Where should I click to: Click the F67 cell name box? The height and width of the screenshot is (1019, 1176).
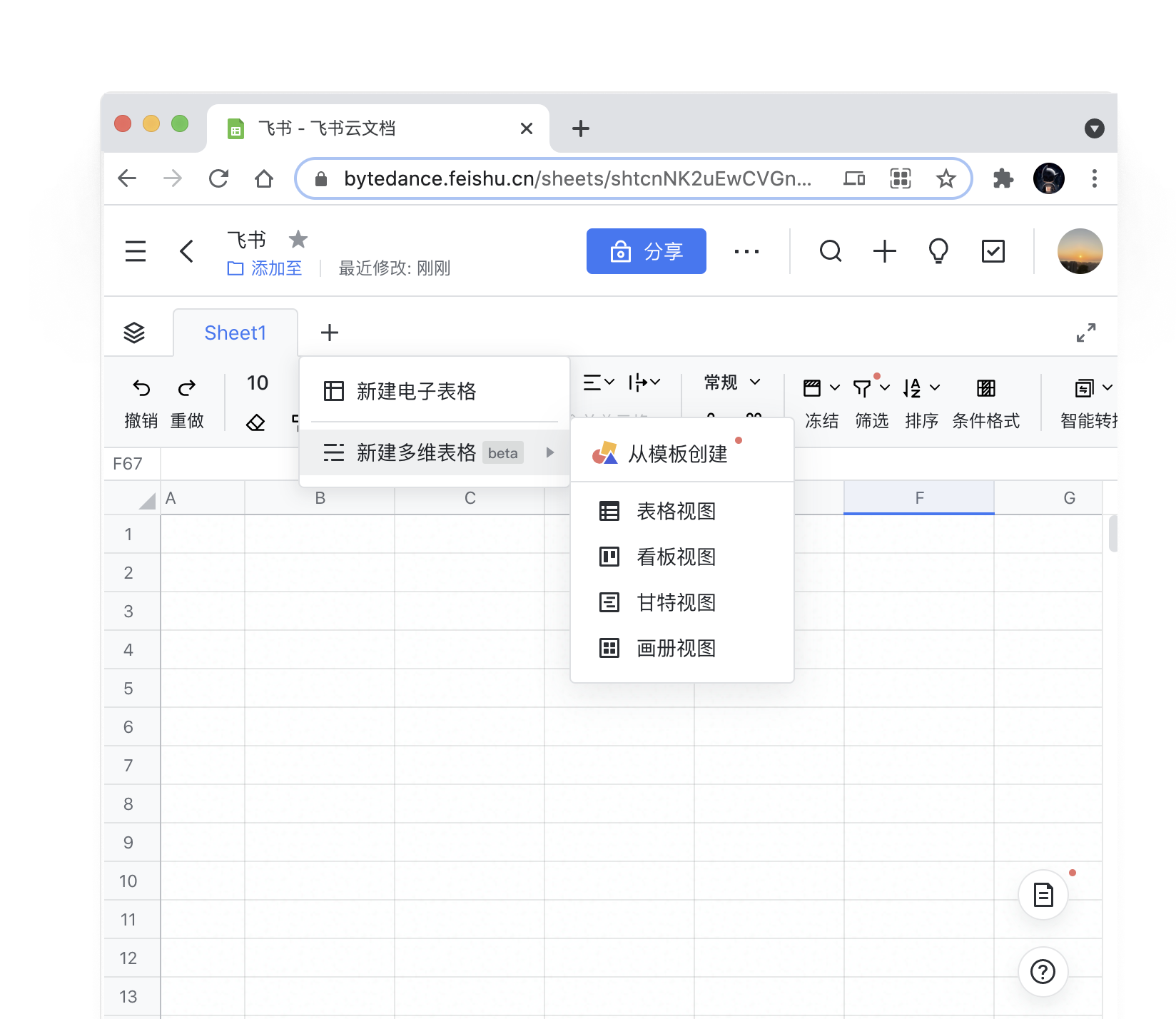[131, 464]
